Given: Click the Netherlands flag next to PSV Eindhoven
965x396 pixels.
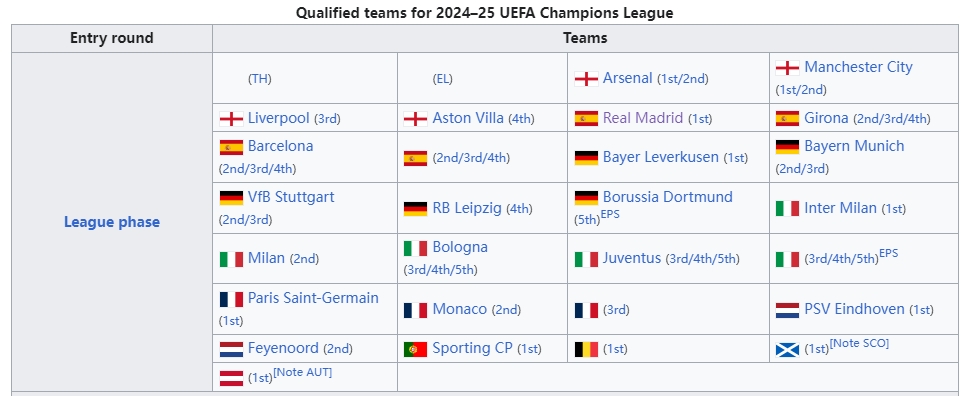Looking at the screenshot, I should point(787,310).
